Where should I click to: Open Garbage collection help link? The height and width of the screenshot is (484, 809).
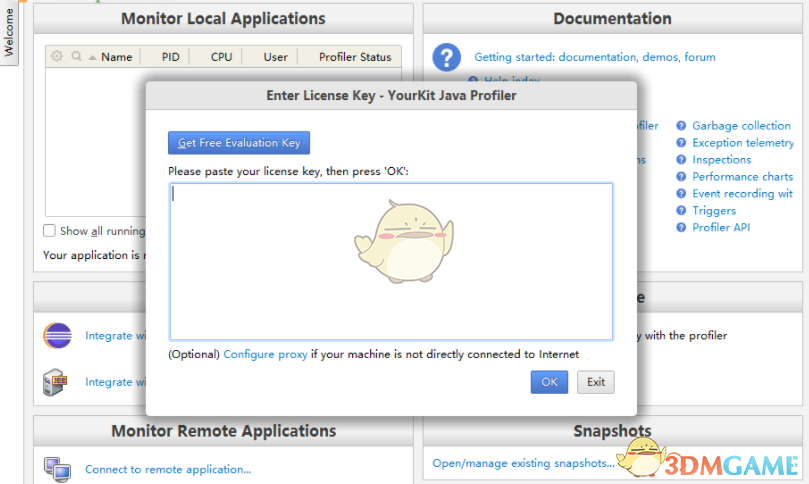(741, 126)
